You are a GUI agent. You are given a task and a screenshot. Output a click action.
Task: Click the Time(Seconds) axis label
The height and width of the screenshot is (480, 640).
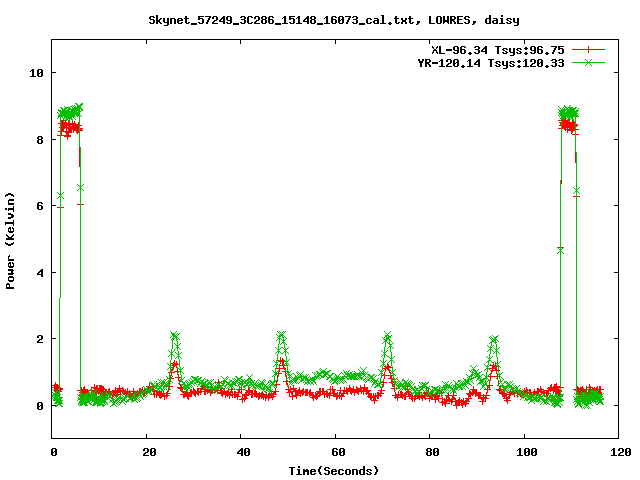333,471
